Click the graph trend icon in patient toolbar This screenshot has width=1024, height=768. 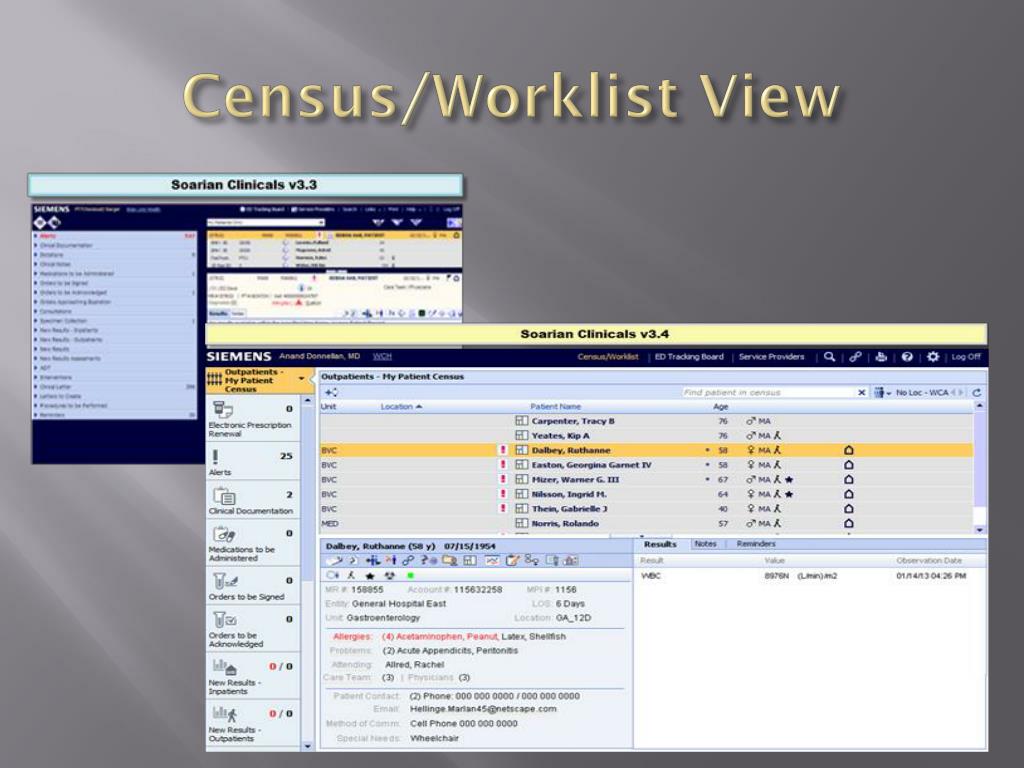492,560
